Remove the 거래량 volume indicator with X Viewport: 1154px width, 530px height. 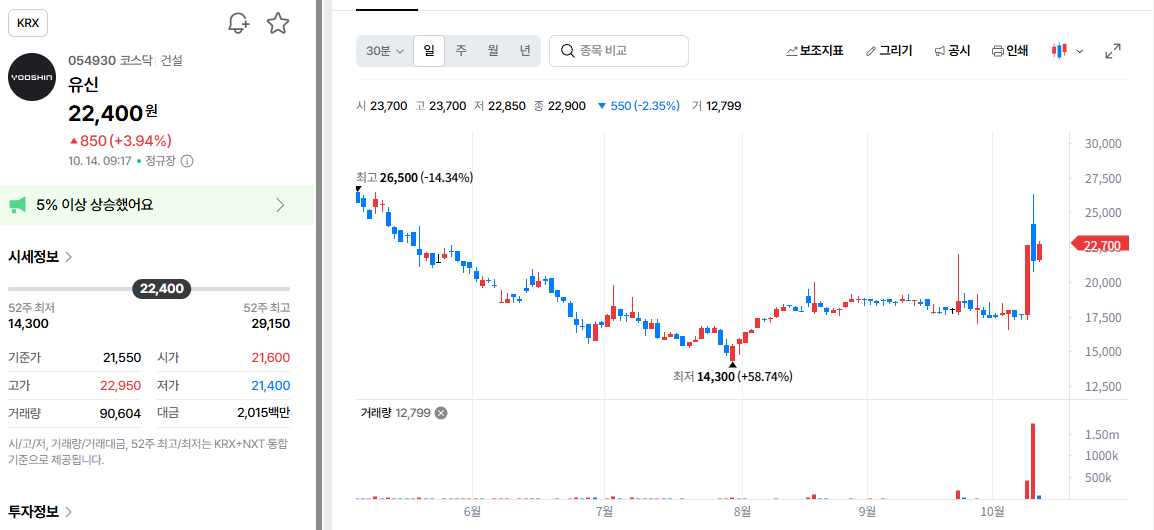[x=441, y=413]
